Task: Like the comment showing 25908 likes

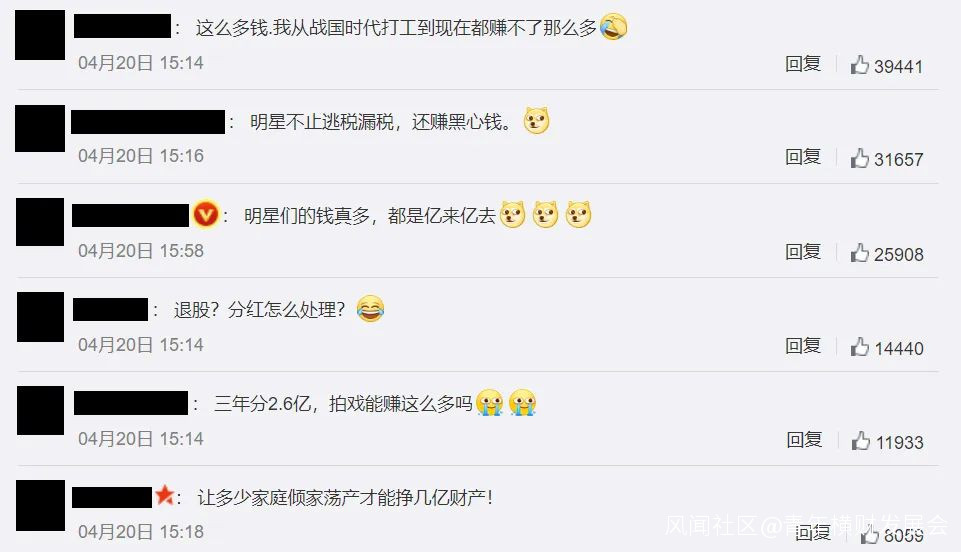Action: click(859, 252)
